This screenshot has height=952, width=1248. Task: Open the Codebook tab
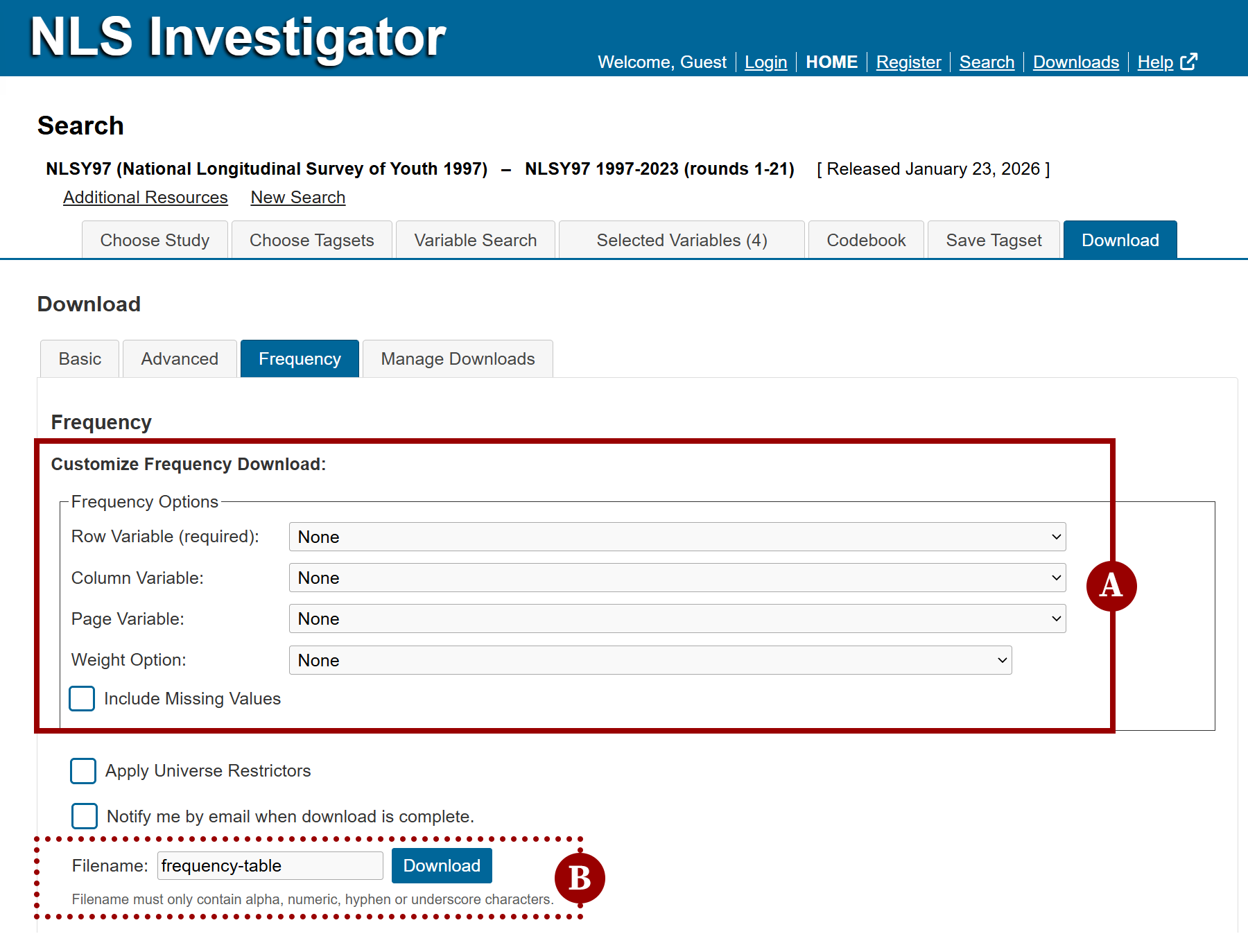point(866,240)
